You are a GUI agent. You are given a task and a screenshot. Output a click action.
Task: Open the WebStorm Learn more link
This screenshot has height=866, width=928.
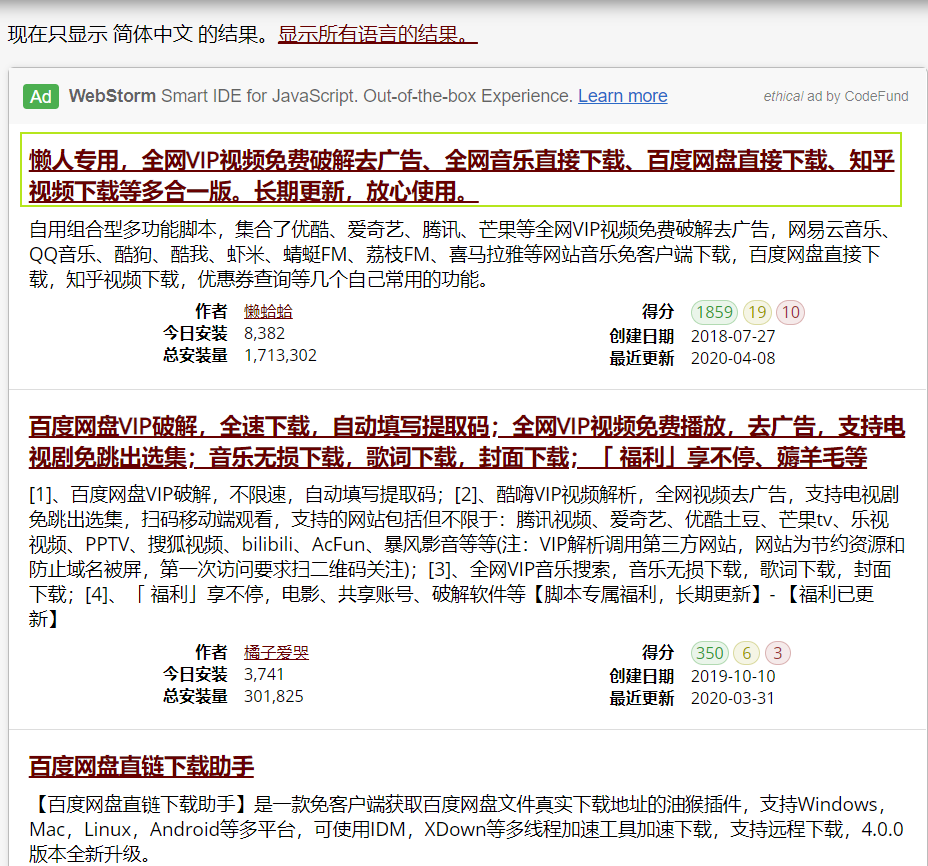[x=623, y=96]
